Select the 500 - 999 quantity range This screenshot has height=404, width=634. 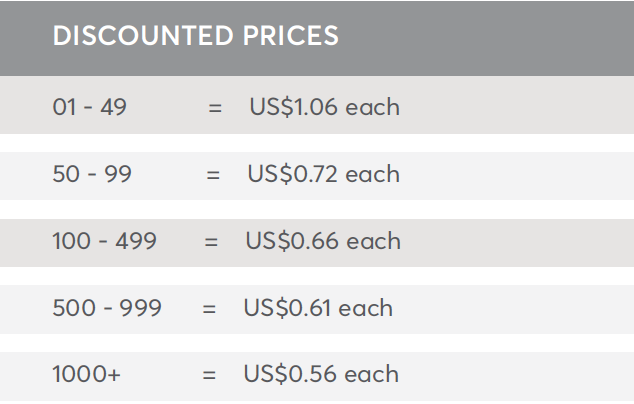pos(107,308)
